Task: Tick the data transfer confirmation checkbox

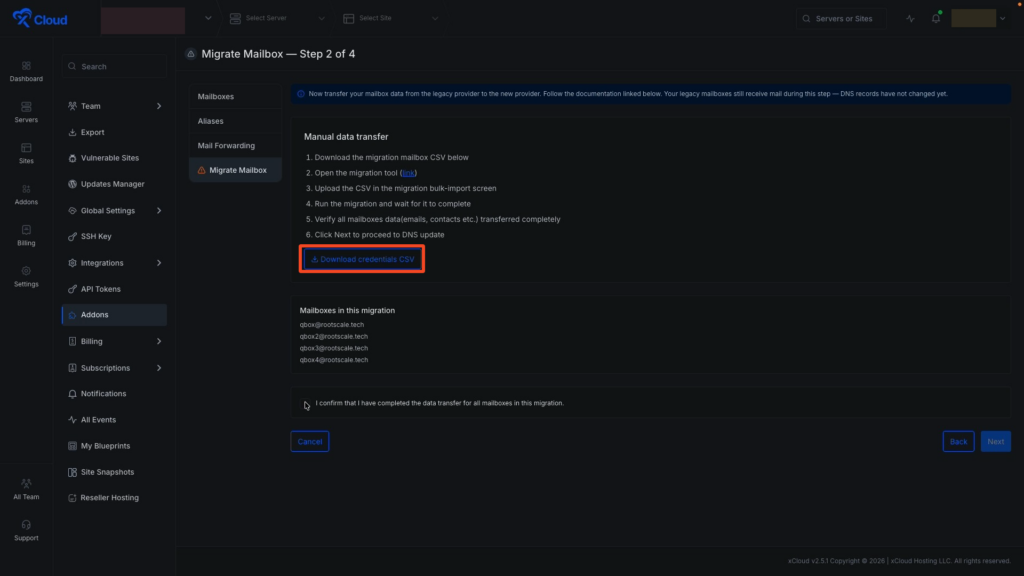Action: 306,404
